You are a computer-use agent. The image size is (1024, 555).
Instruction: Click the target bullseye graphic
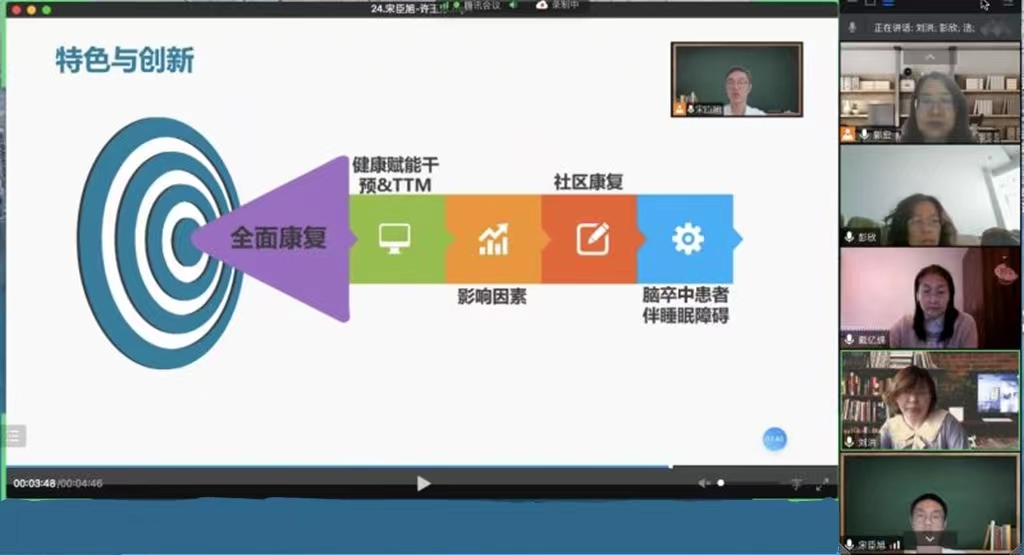(x=150, y=240)
